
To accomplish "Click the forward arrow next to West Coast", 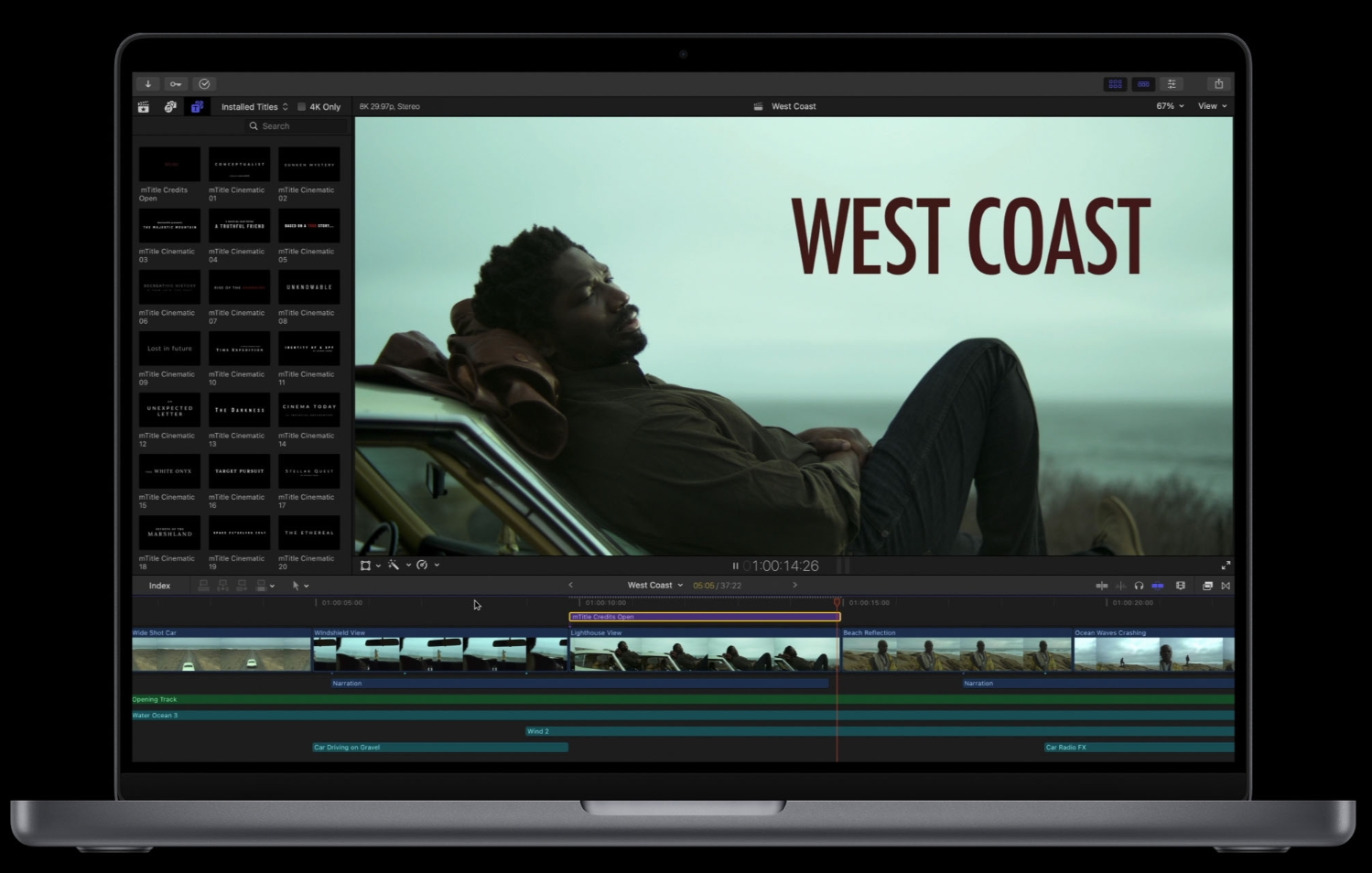I will click(x=794, y=585).
